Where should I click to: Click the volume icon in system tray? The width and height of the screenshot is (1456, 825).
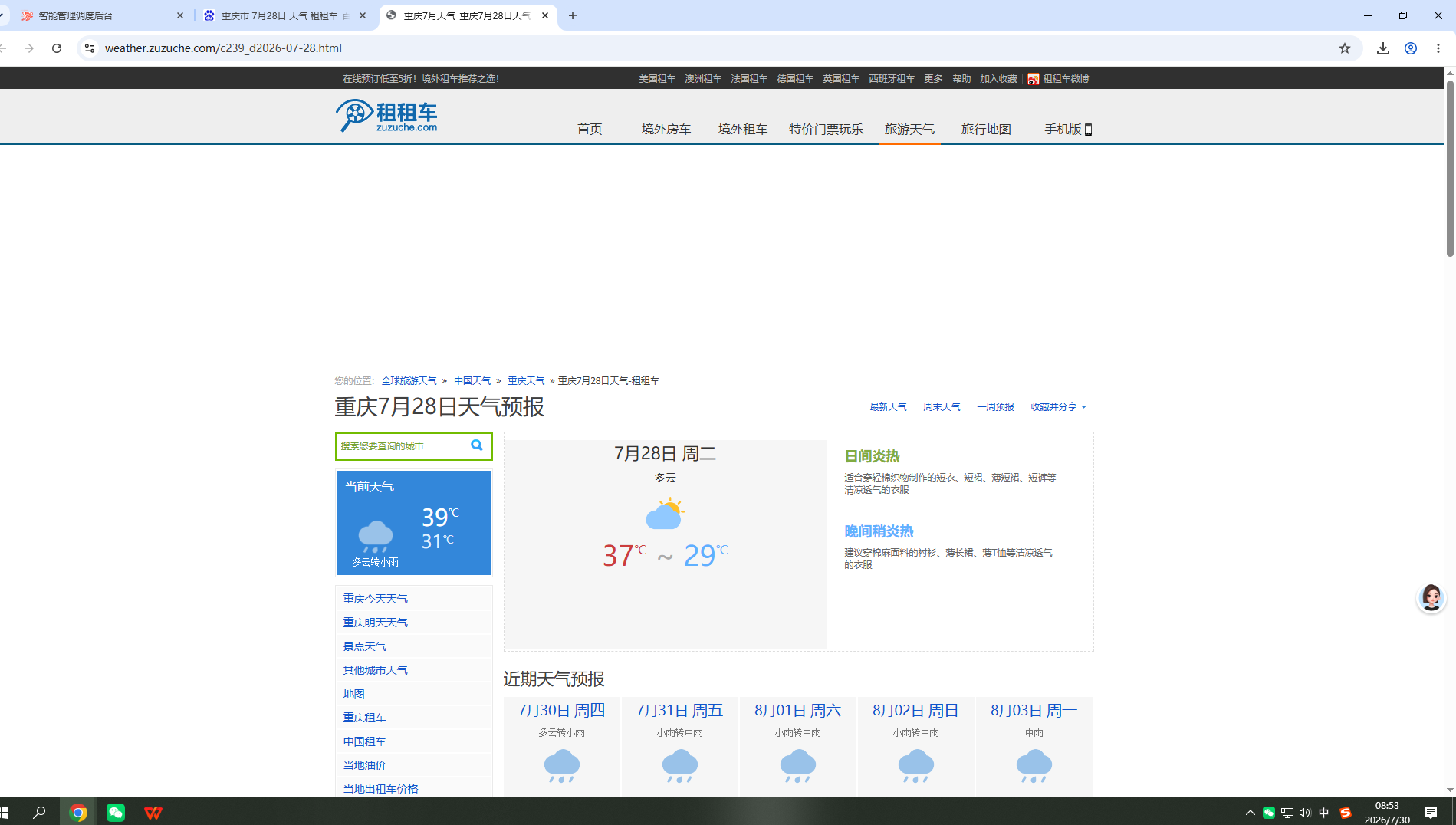(x=1305, y=813)
